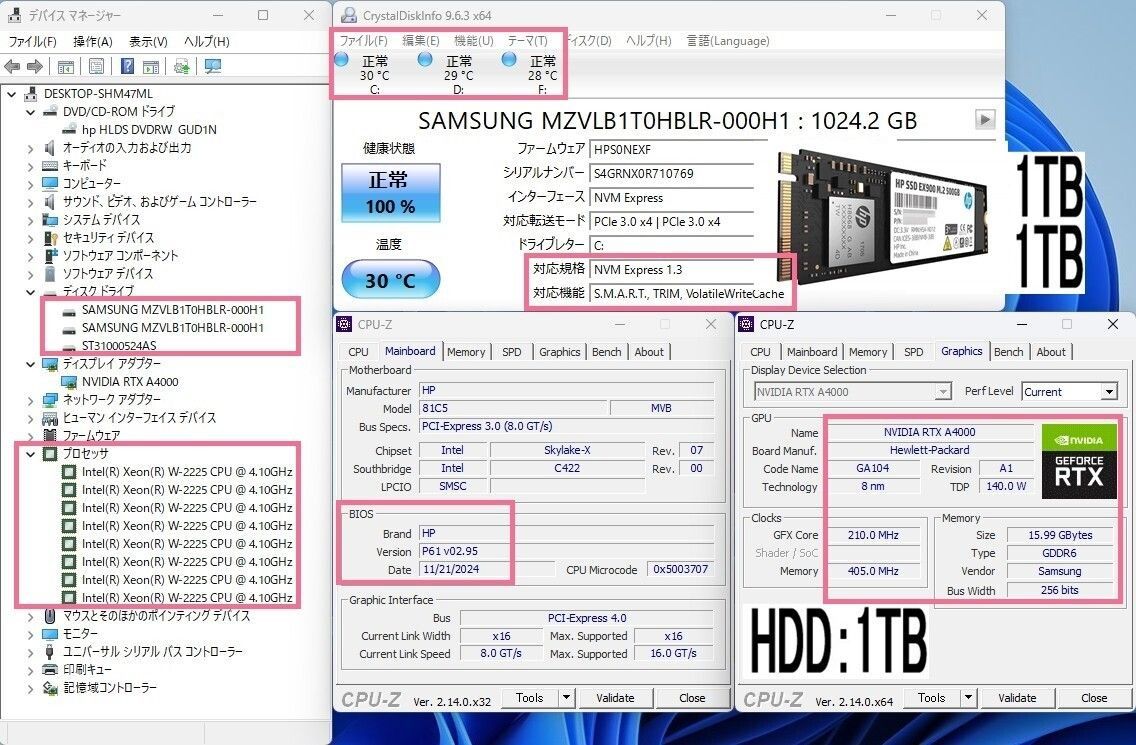Screen dimensions: 1136x745
Task: Click the BIOS Date value 11/21/2024
Action: tap(486, 569)
